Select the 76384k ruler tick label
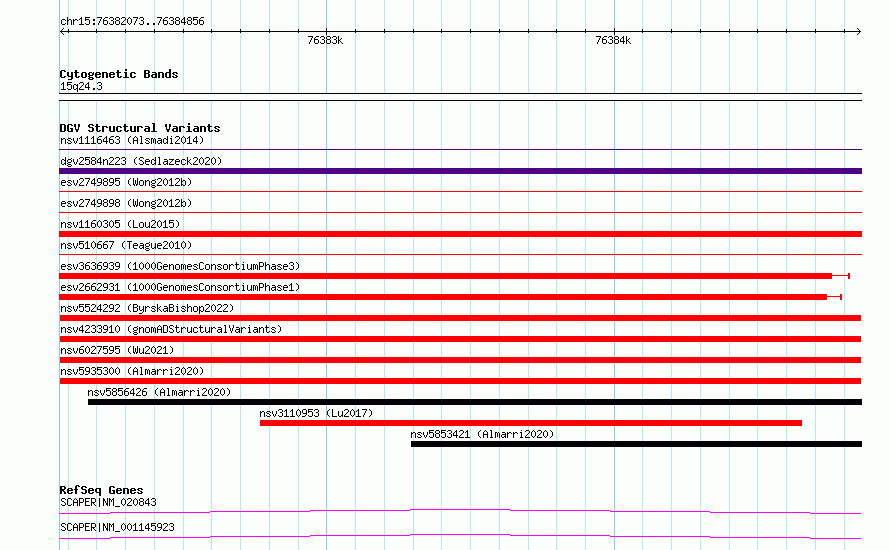 click(x=613, y=40)
